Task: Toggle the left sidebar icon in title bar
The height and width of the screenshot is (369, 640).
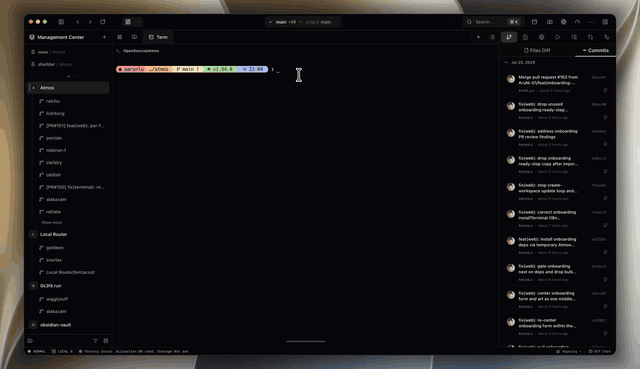Action: [61, 22]
